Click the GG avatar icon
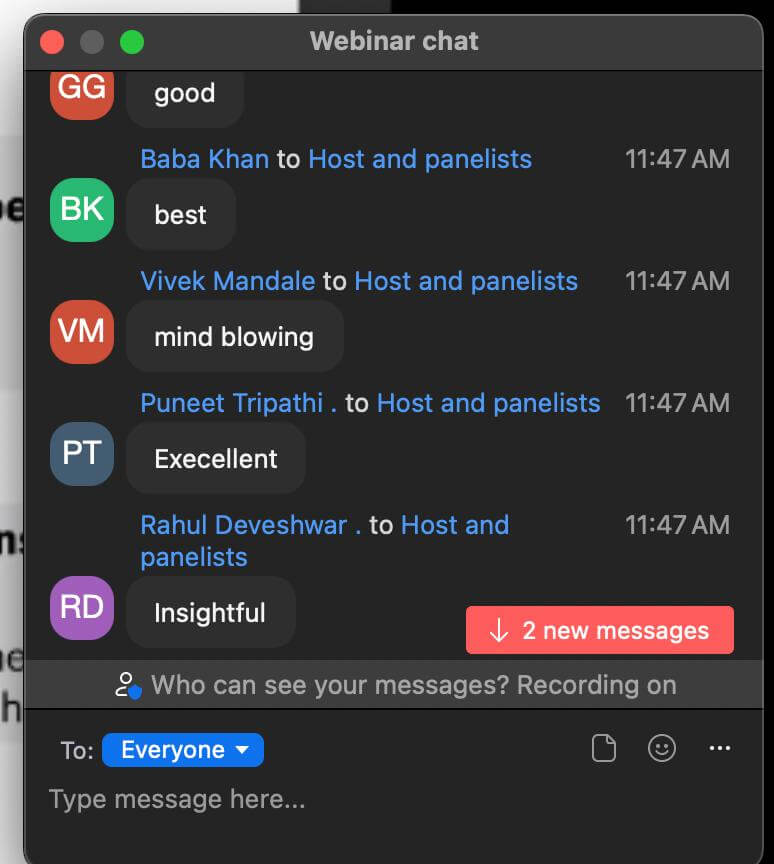Screen dimensions: 774x864 [x=82, y=94]
